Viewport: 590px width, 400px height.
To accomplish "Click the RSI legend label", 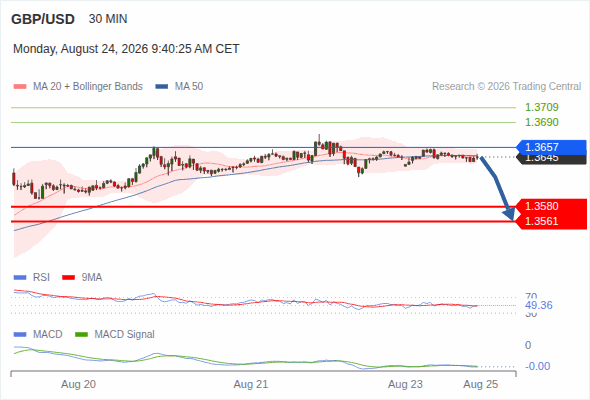I will [41, 278].
